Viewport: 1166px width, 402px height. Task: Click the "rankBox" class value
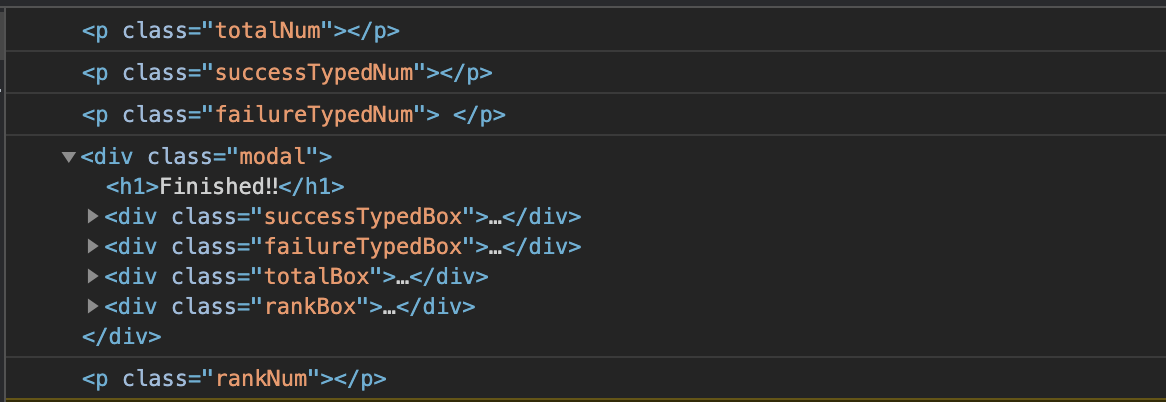[310, 307]
